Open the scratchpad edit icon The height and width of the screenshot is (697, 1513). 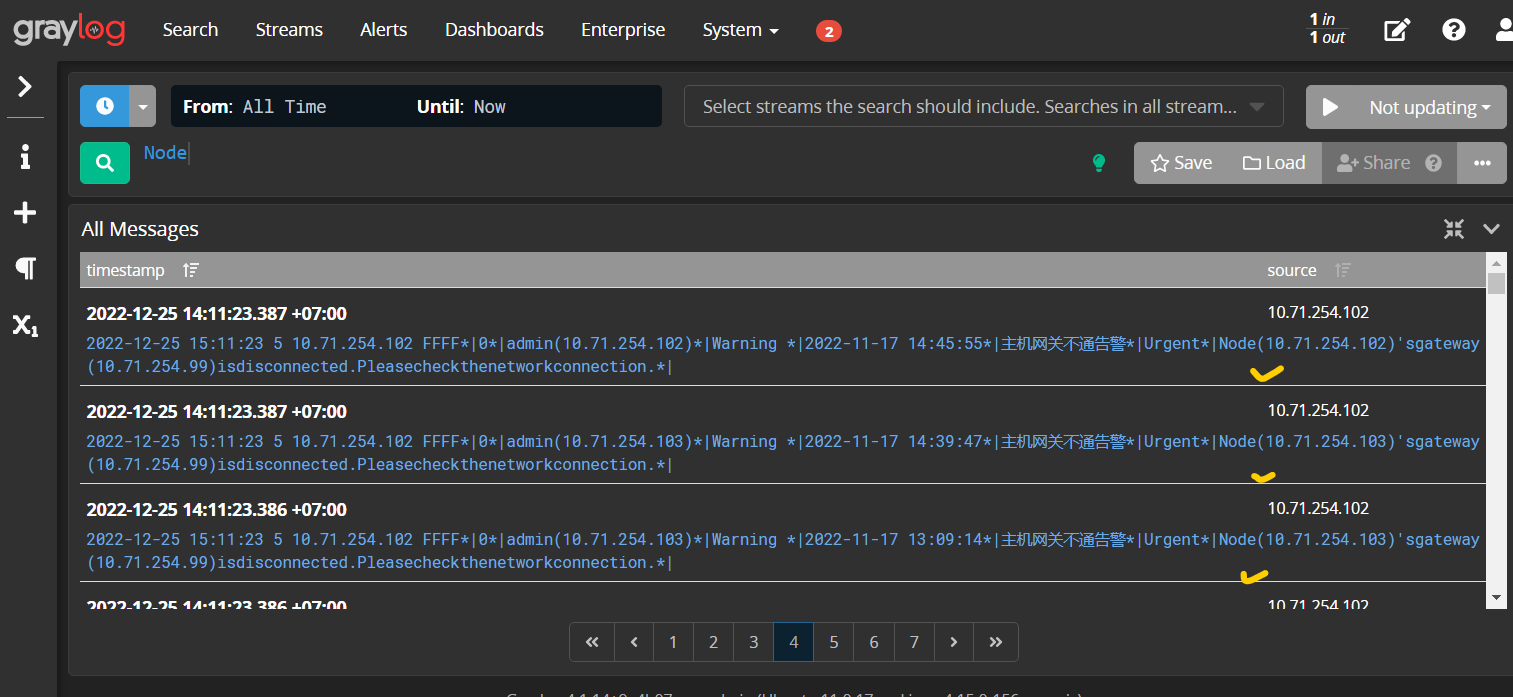coord(1396,30)
